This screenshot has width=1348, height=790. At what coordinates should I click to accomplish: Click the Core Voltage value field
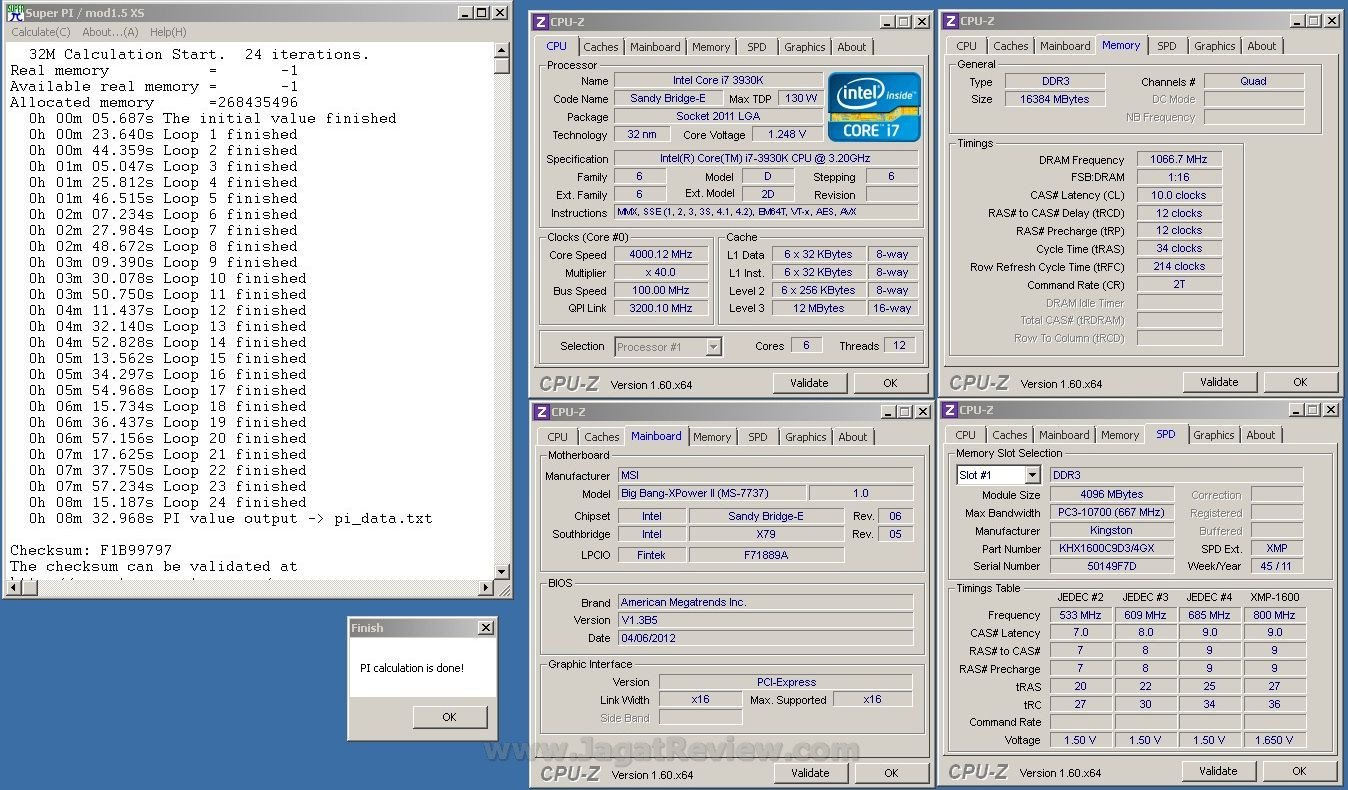[787, 135]
